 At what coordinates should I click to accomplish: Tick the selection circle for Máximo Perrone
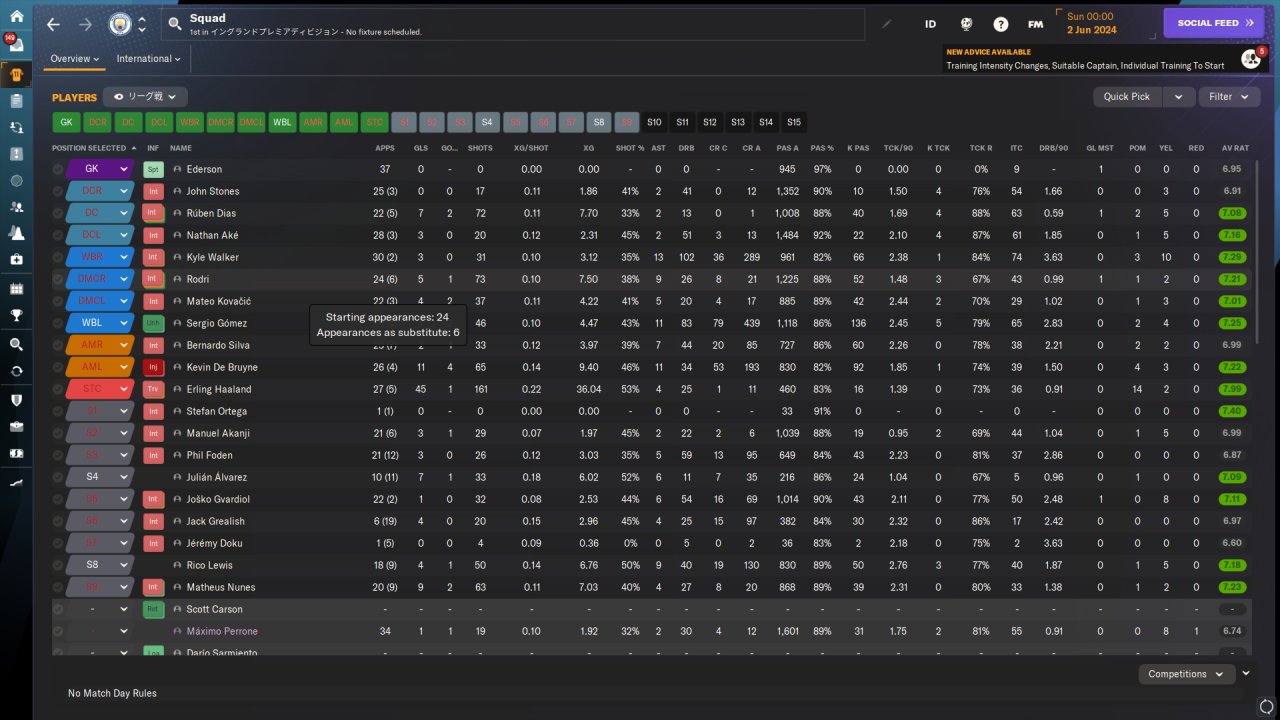coord(58,631)
